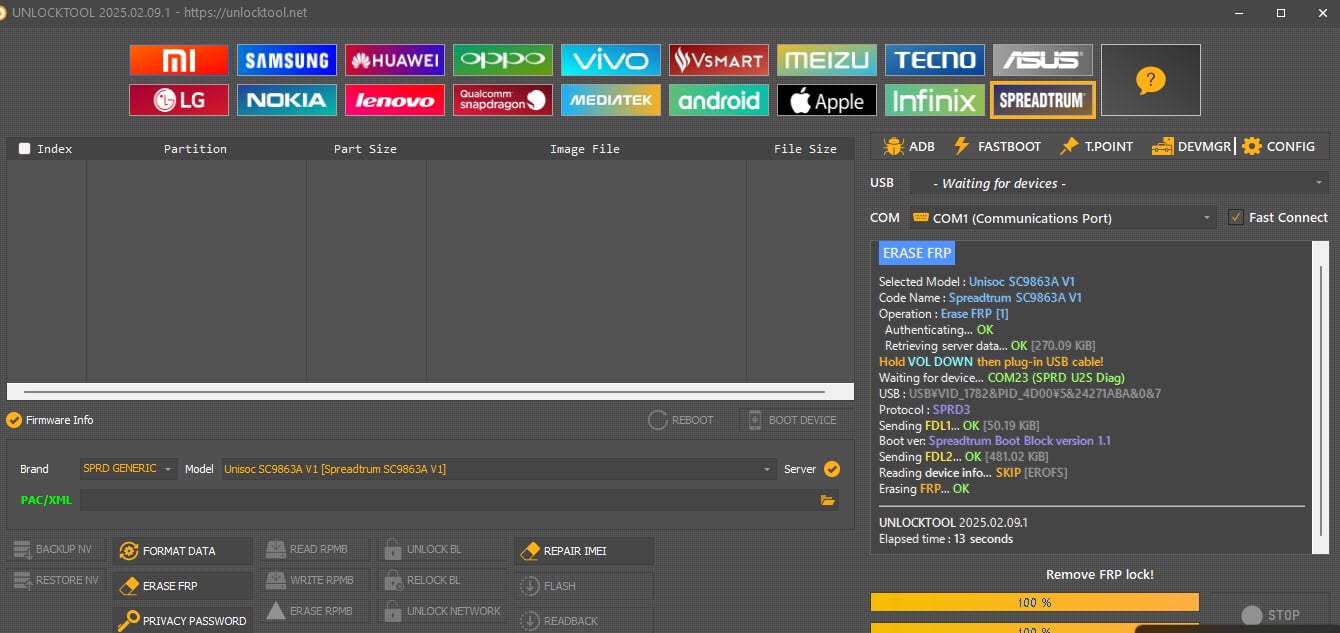Click the ERASE FRP button
The width and height of the screenshot is (1340, 633).
pos(182,586)
